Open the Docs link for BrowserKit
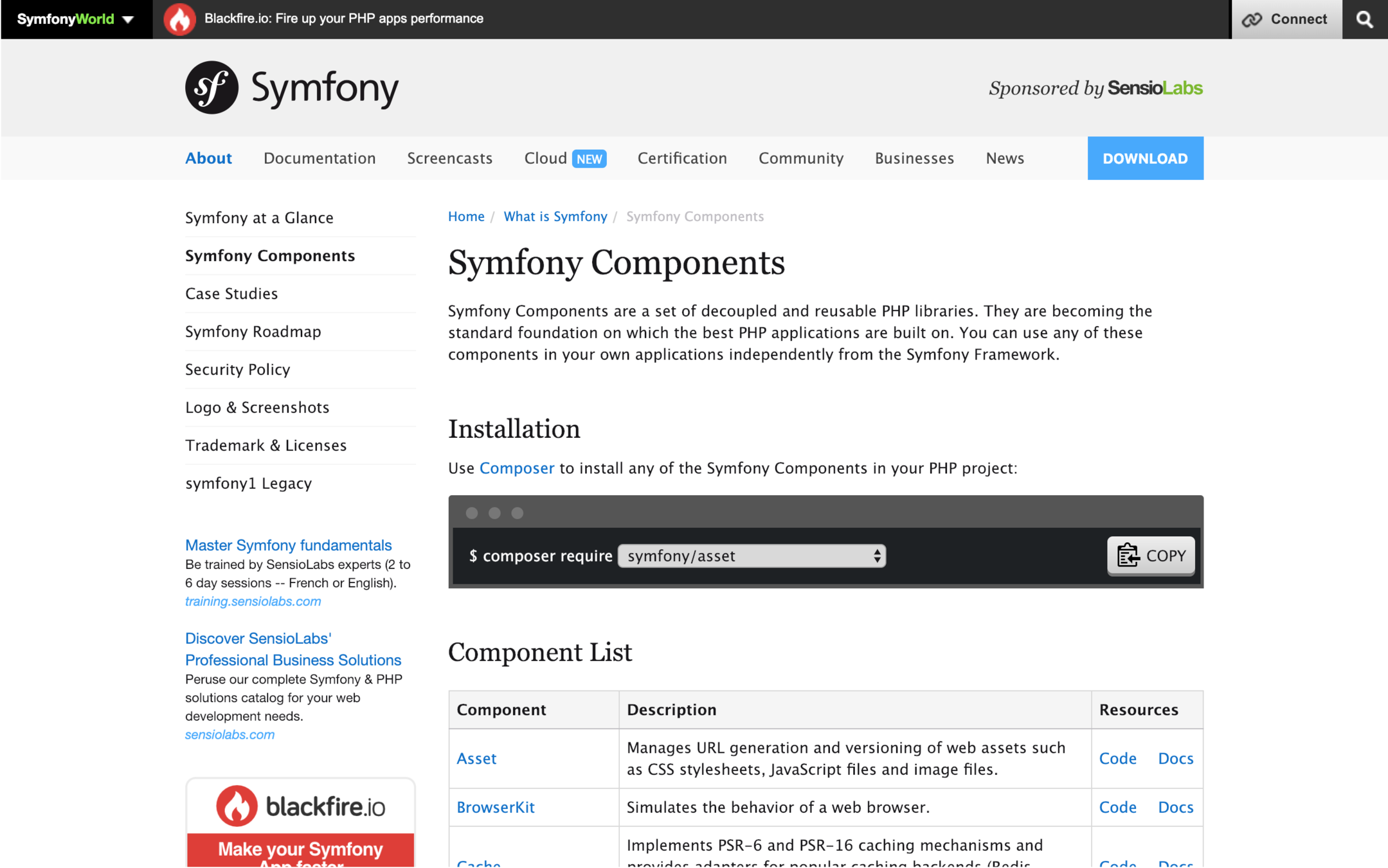The height and width of the screenshot is (868, 1388). pyautogui.click(x=1175, y=808)
